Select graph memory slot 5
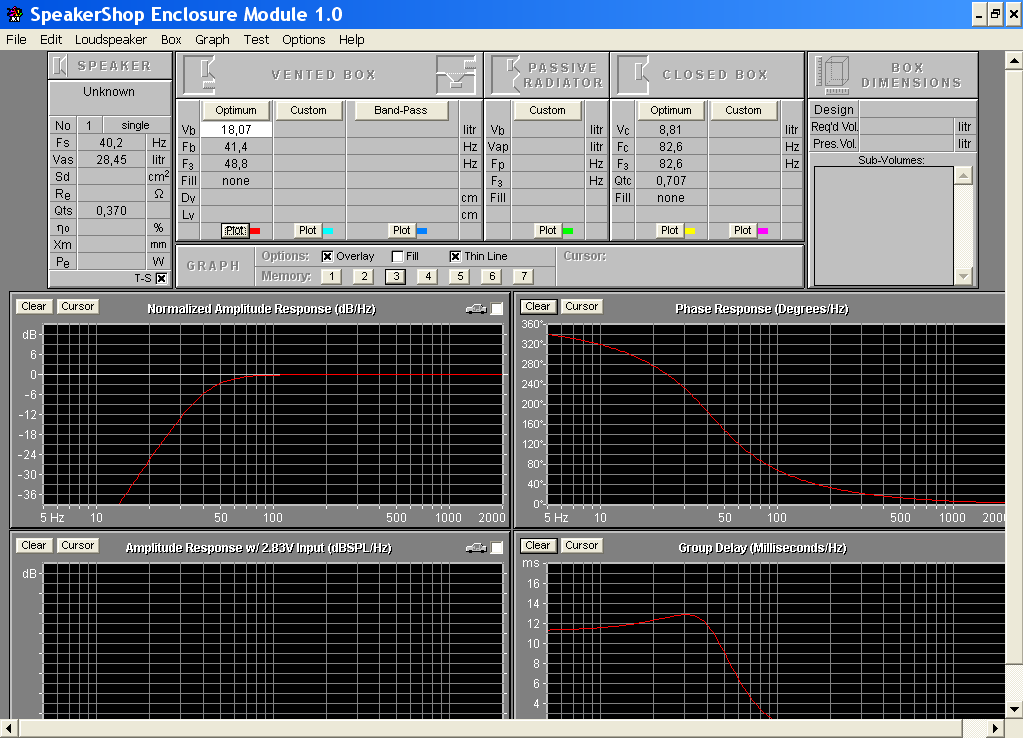Image resolution: width=1023 pixels, height=738 pixels. (x=459, y=276)
